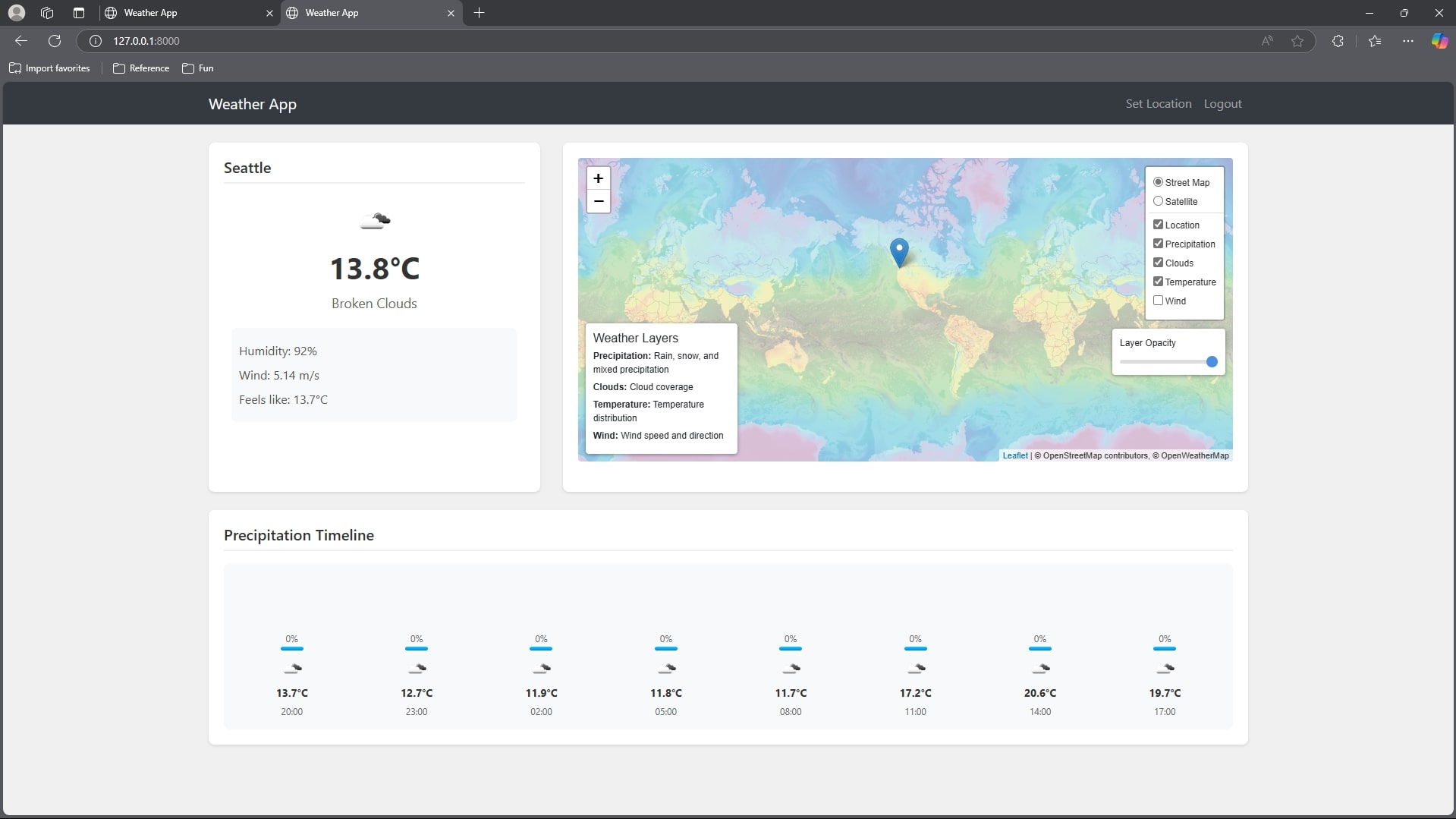Zoom in on the weather map
Image resolution: width=1456 pixels, height=819 pixels.
(599, 178)
